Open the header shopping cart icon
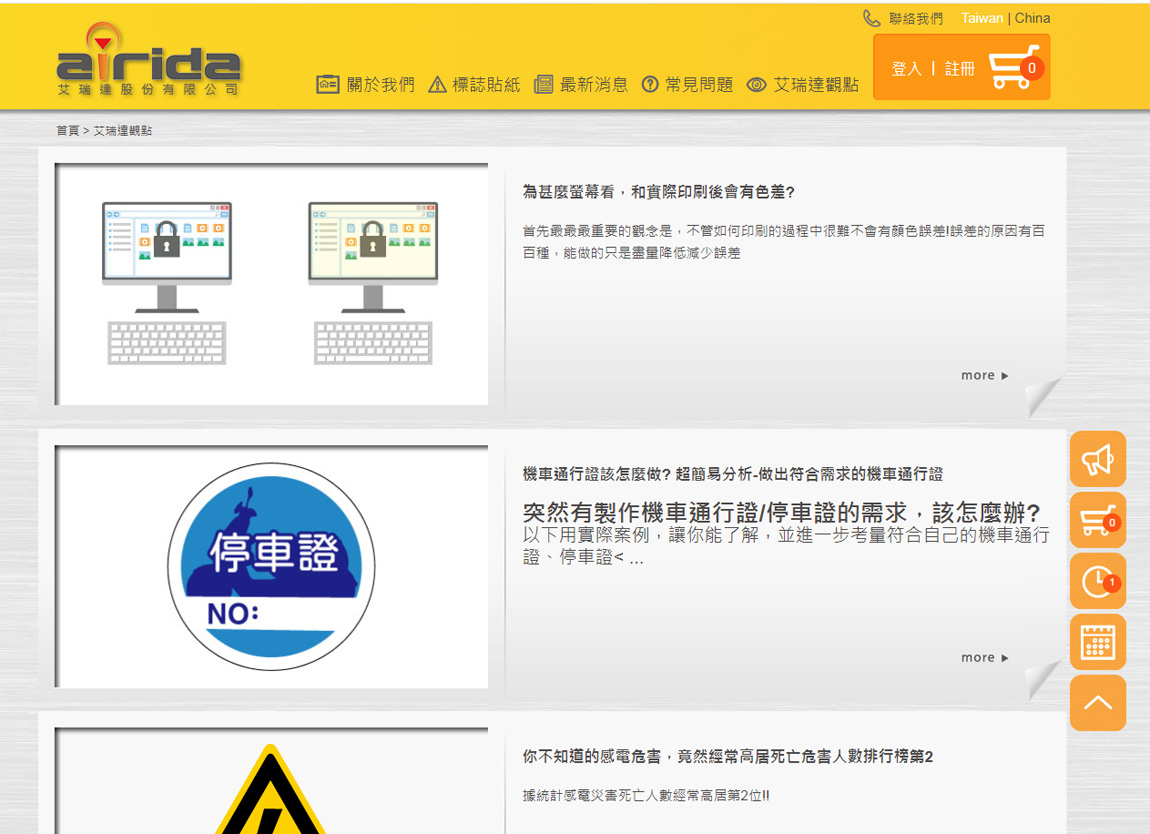The height and width of the screenshot is (834, 1150). coord(1014,68)
